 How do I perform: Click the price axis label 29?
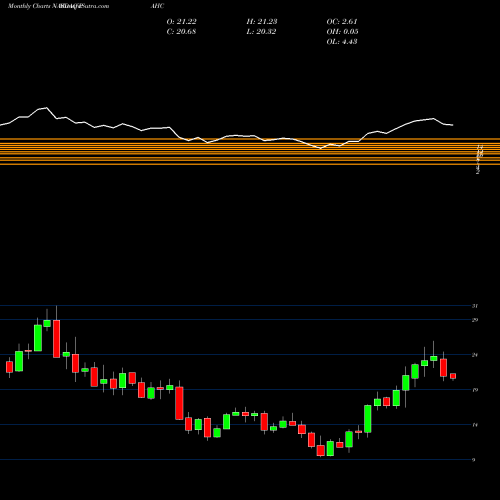(475, 320)
